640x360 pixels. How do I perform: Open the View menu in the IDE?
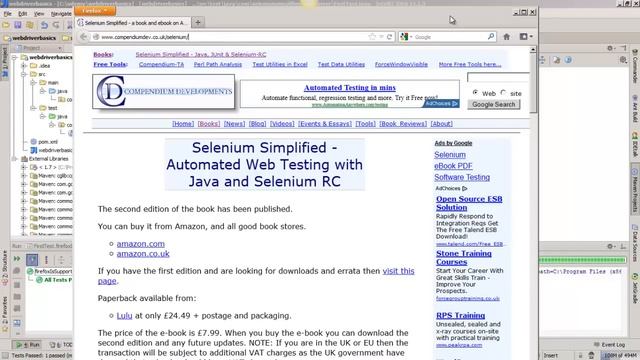[39, 13]
